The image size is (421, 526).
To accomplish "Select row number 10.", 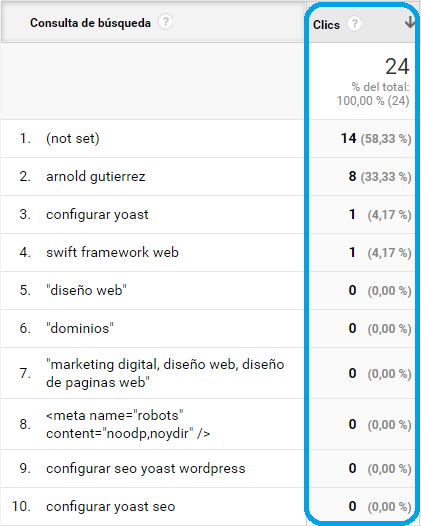I will 21,507.
